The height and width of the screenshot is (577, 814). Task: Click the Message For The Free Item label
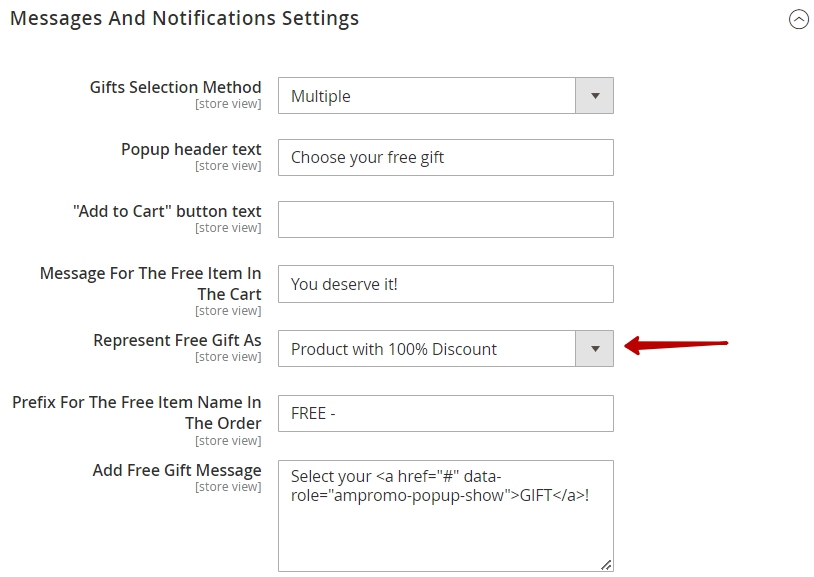pyautogui.click(x=151, y=284)
